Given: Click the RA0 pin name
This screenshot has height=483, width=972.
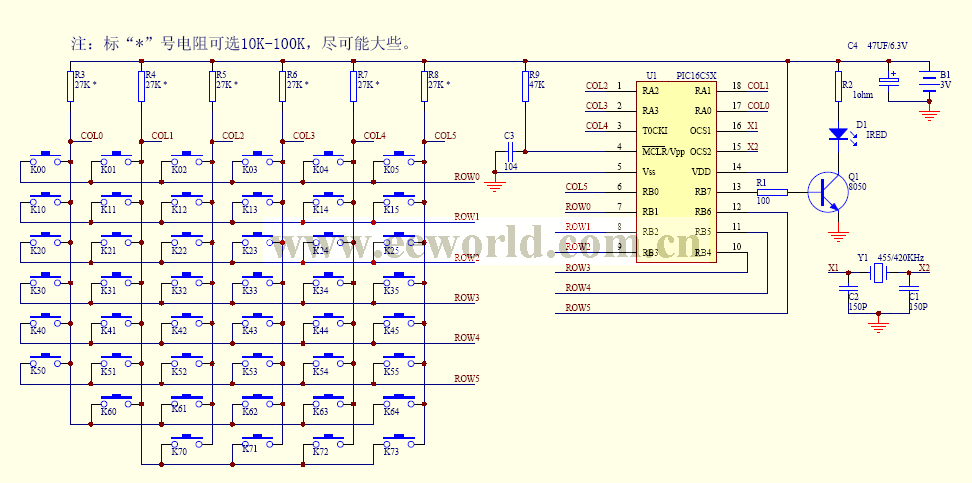Looking at the screenshot, I should pos(703,111).
